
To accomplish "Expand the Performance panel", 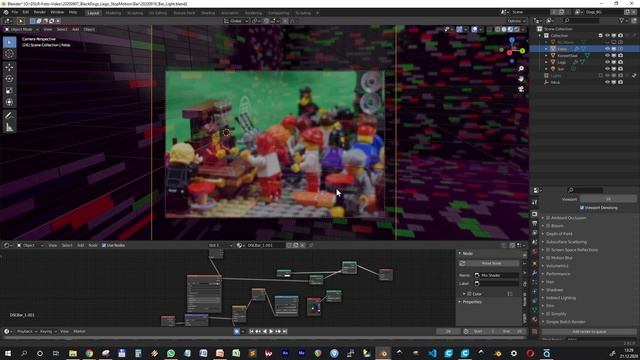I will 558,274.
